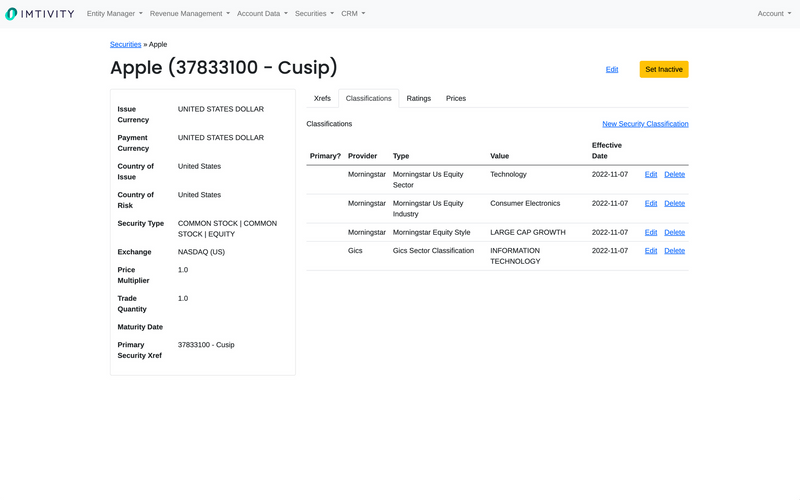This screenshot has width=800, height=500.
Task: Open the Account Data dropdown
Action: click(x=262, y=14)
